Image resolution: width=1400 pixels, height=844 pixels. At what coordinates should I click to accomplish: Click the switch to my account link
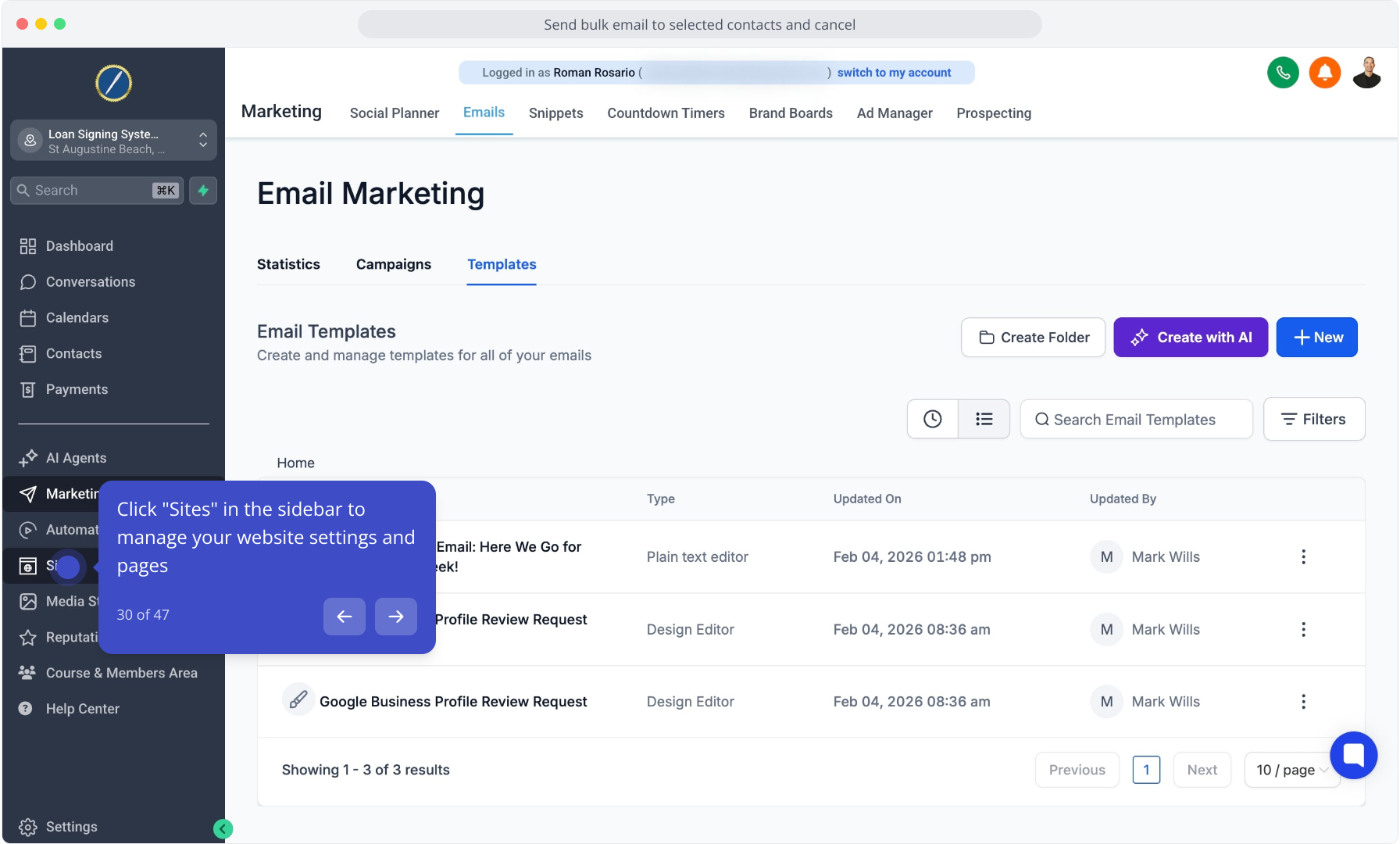pos(894,73)
